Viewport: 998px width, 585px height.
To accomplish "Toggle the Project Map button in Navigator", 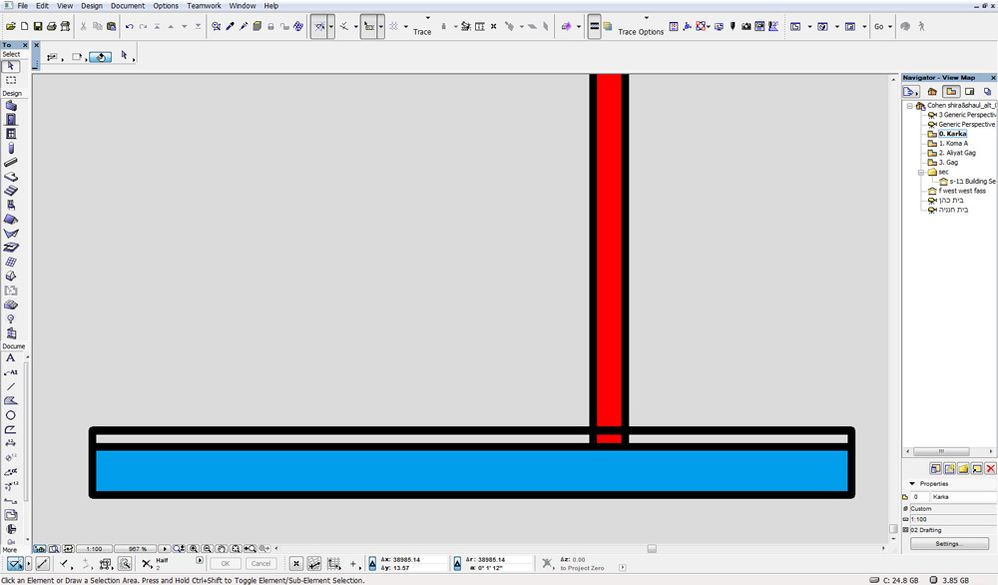I will [x=932, y=92].
